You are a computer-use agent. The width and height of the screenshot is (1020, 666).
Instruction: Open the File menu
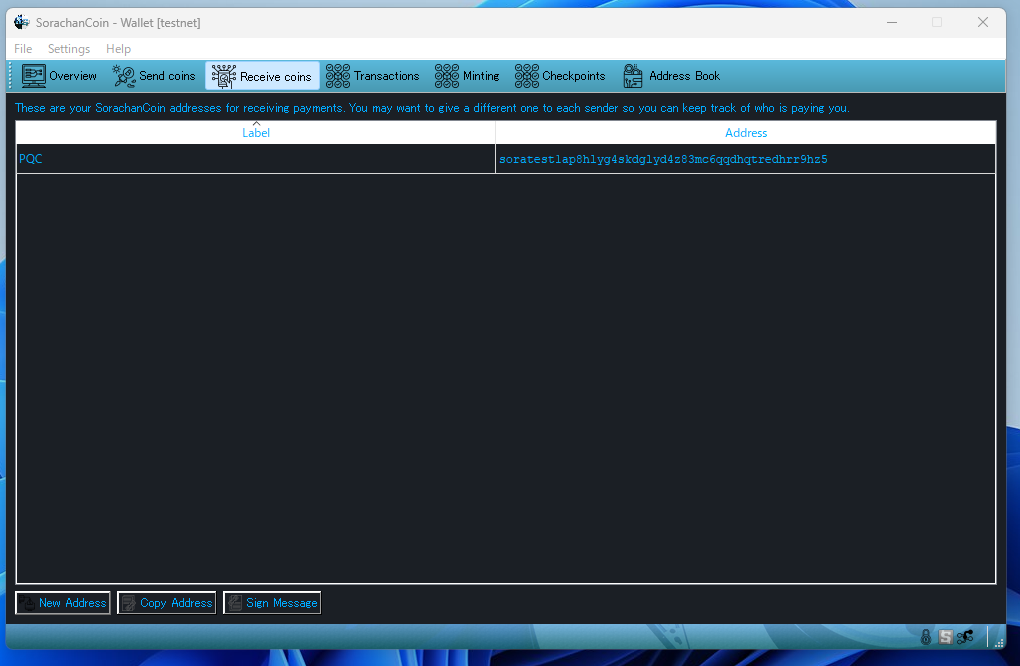23,49
